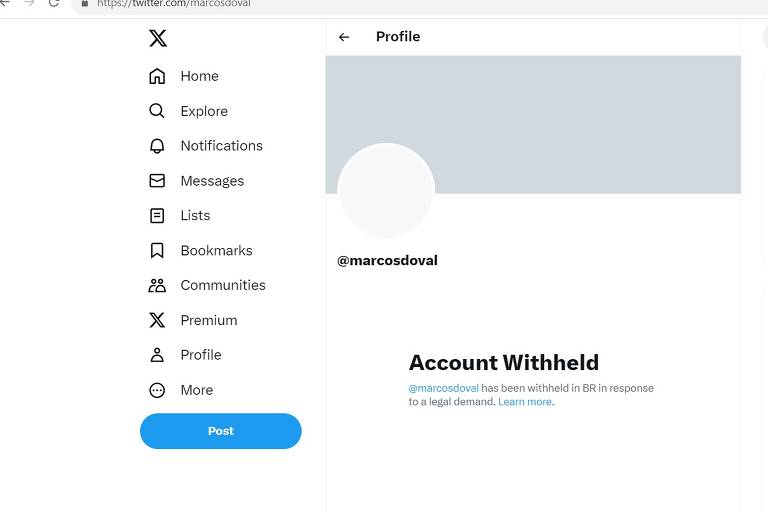Open the Notifications menu label
Viewport: 768px width, 512px height.
[x=221, y=146]
